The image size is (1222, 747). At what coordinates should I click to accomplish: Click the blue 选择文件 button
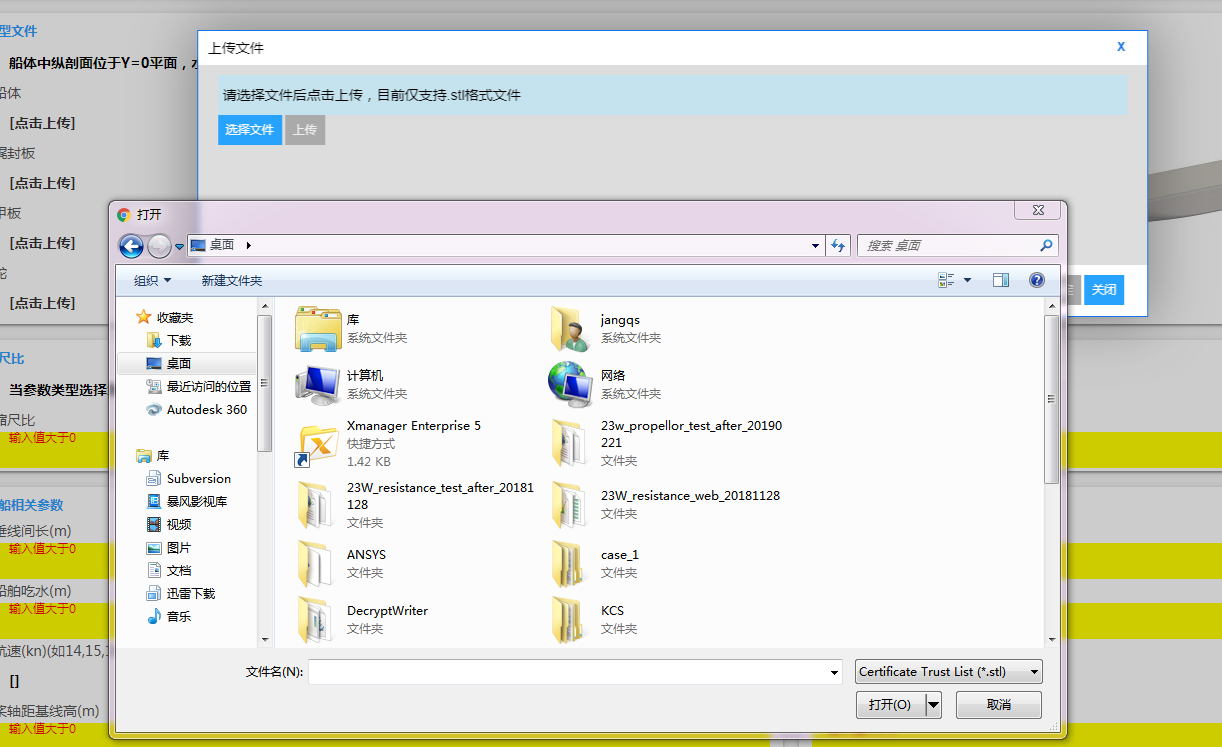(x=249, y=130)
